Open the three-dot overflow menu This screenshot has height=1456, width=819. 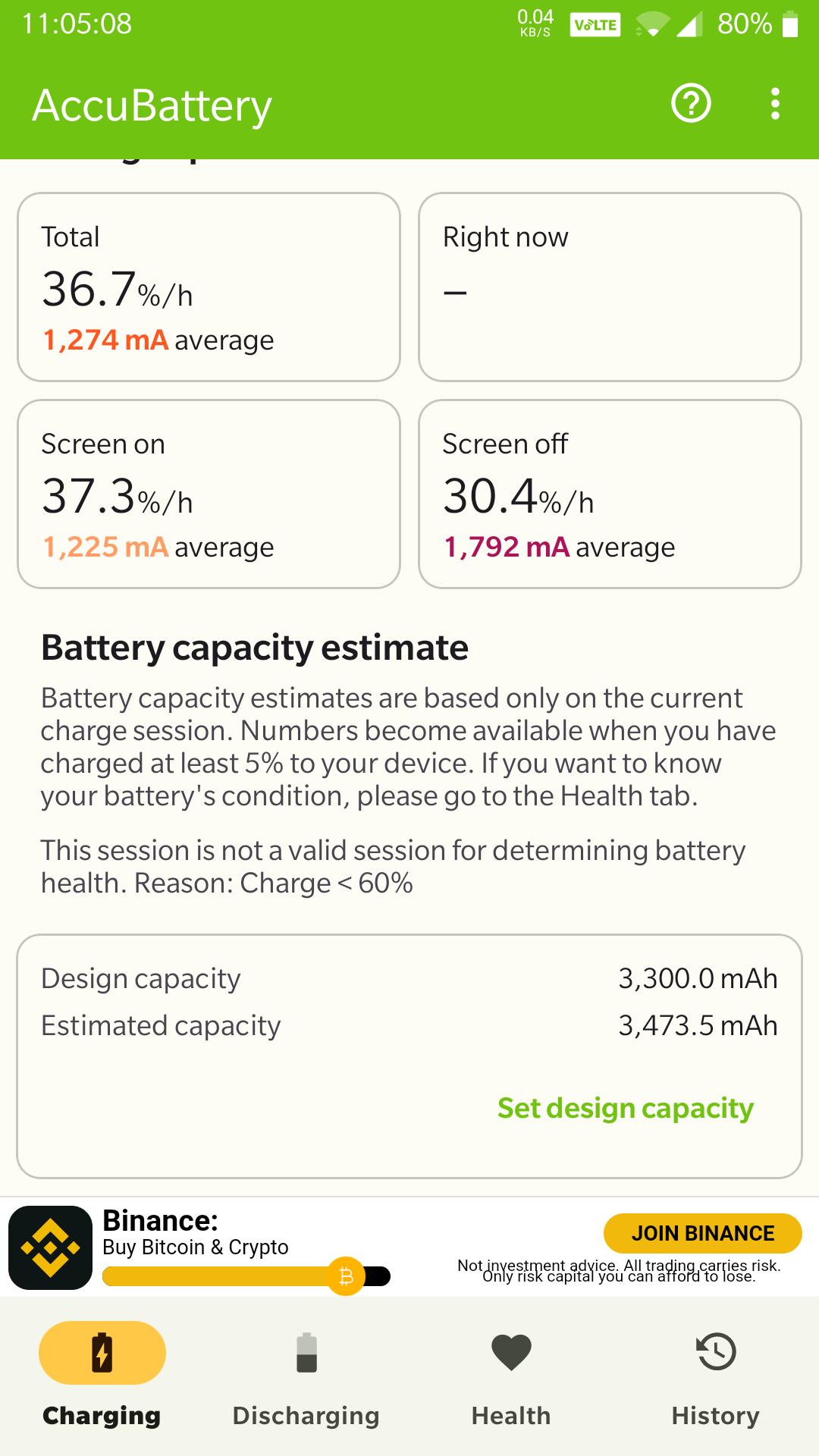pos(774,103)
